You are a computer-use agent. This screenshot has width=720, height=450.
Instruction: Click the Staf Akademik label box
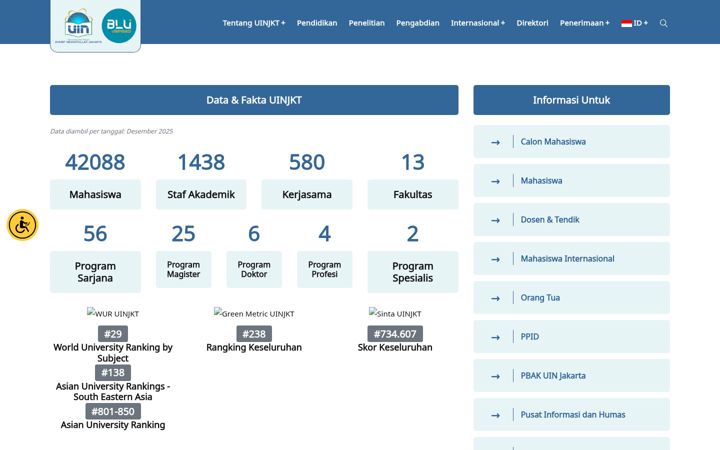point(201,195)
